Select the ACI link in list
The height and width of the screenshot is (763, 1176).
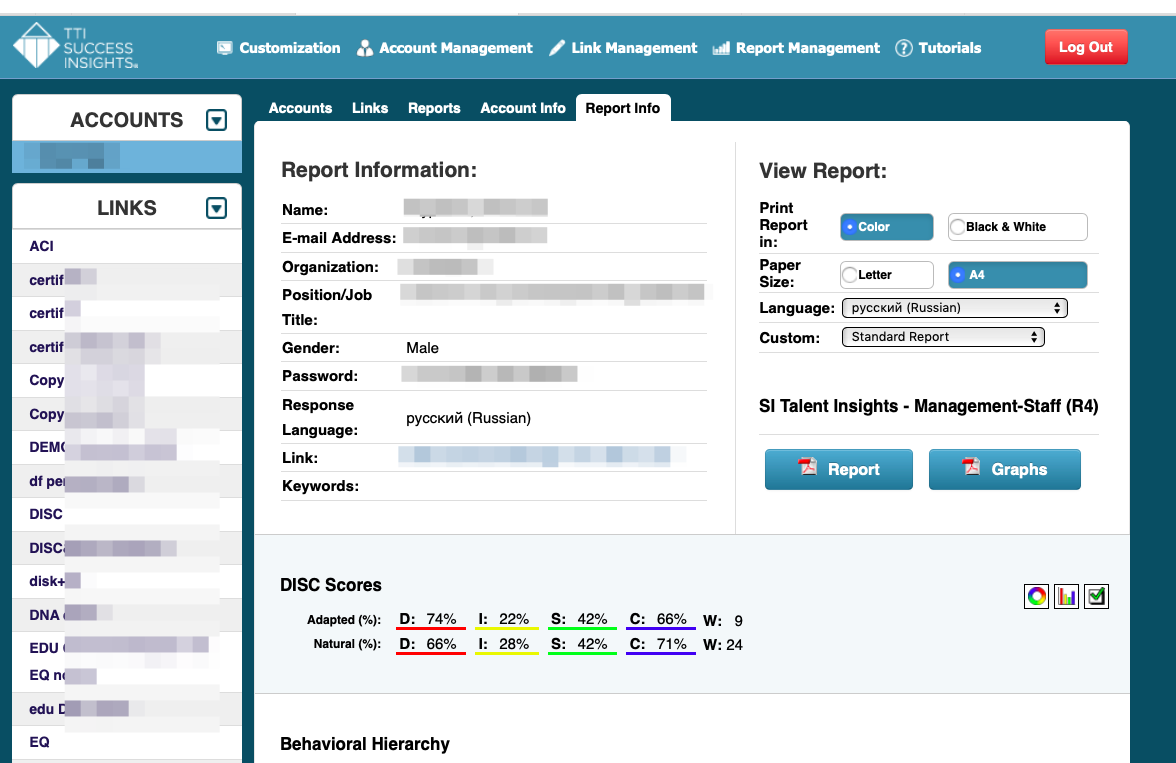[x=127, y=246]
